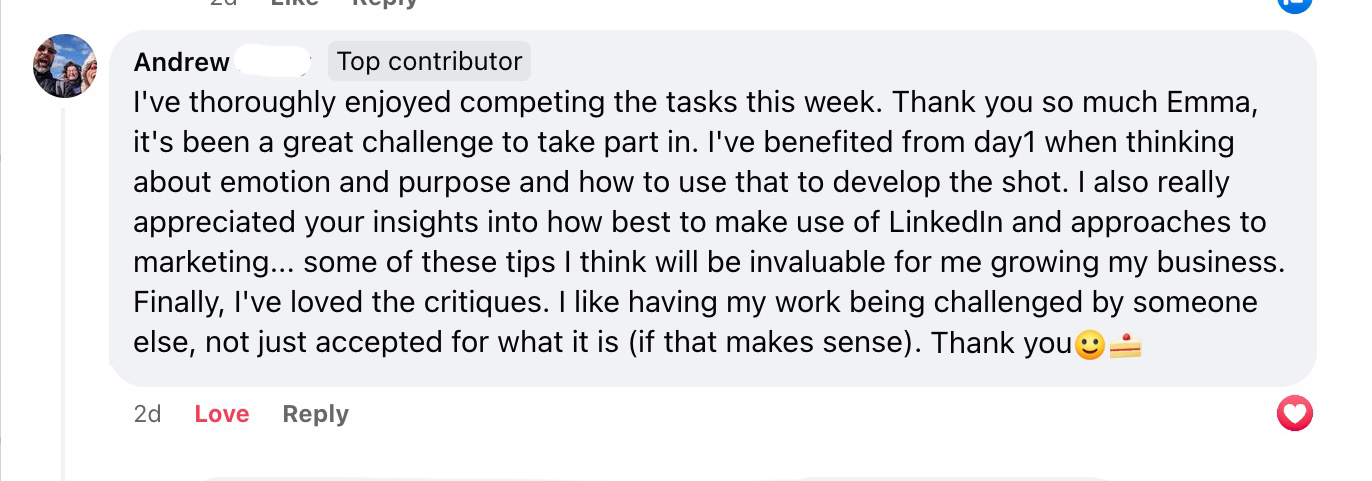Click the blue reaction icon at top right
The width and height of the screenshot is (1372, 481).
pos(1297,3)
